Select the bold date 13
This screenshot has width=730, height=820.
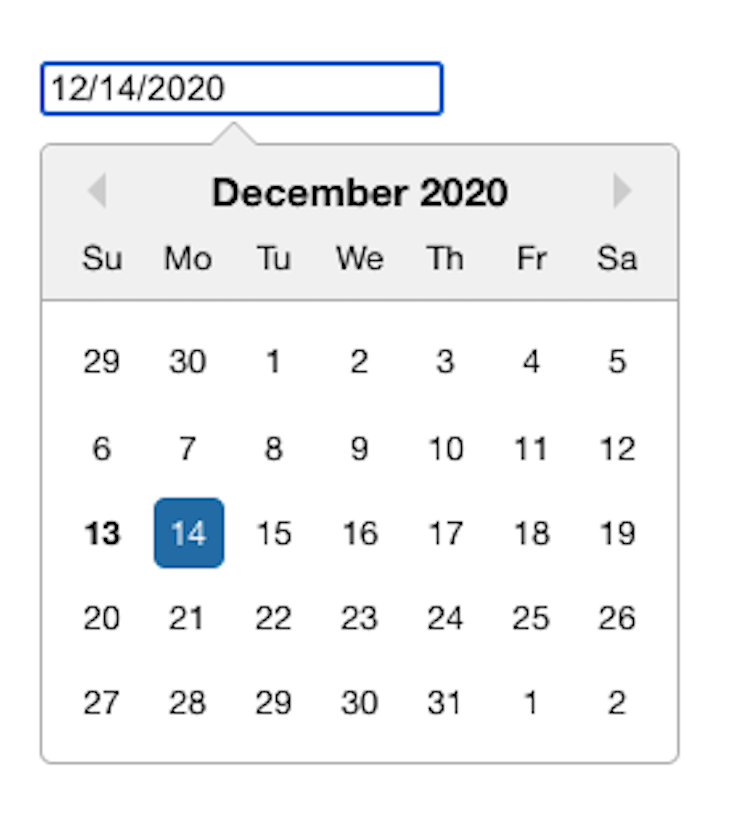pyautogui.click(x=101, y=533)
